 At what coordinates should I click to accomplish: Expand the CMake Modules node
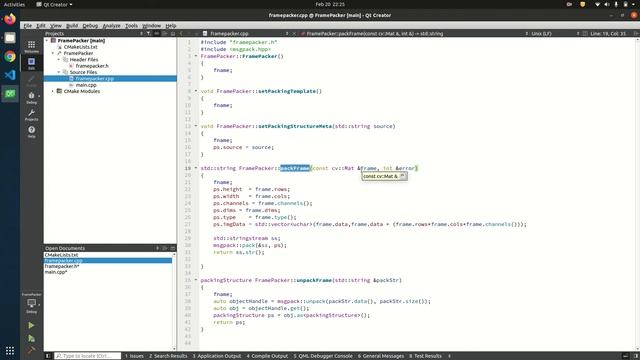[x=53, y=91]
